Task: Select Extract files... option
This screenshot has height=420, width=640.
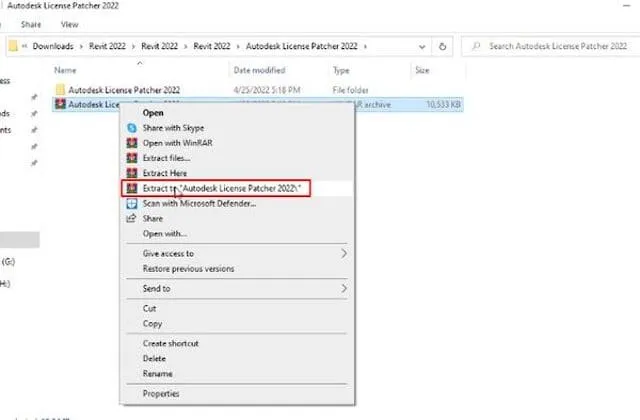Action: [x=167, y=158]
